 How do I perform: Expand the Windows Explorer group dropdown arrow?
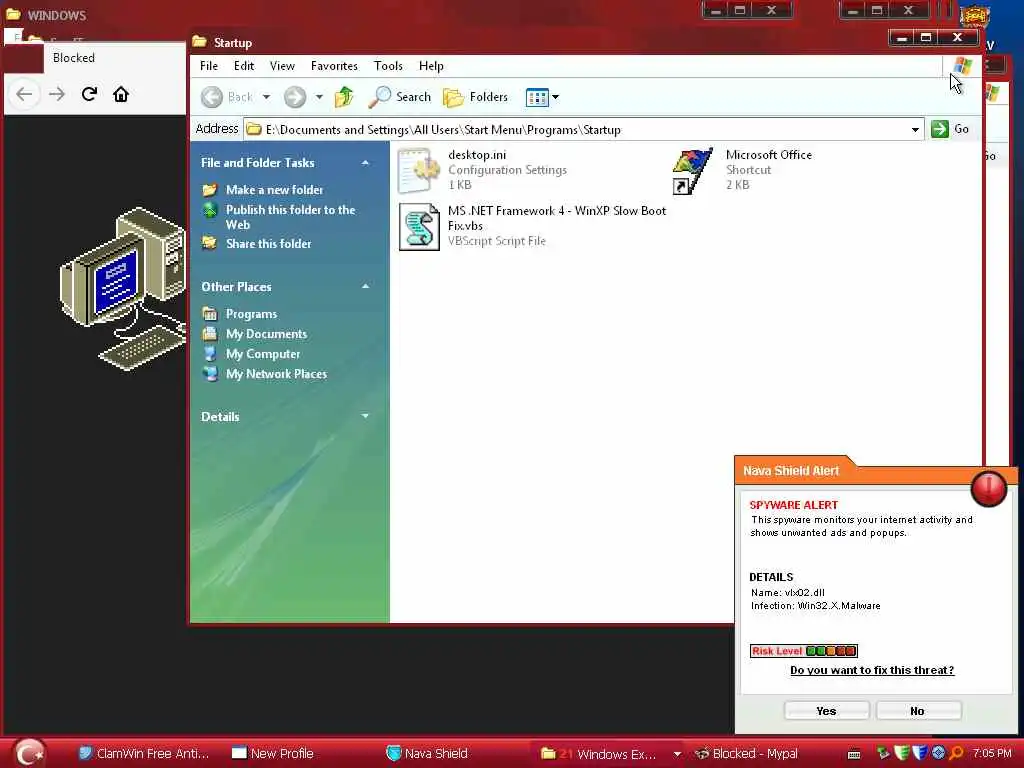[677, 754]
